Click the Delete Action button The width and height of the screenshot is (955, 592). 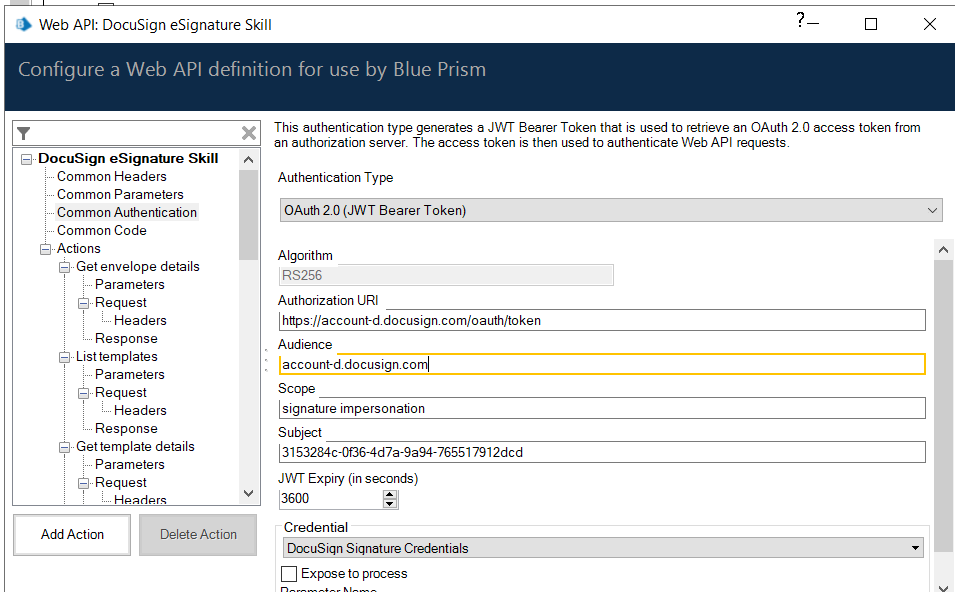(x=198, y=535)
